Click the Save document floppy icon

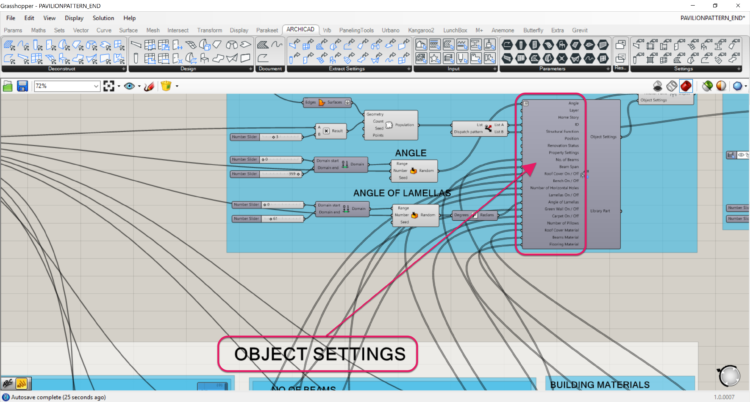[21, 87]
